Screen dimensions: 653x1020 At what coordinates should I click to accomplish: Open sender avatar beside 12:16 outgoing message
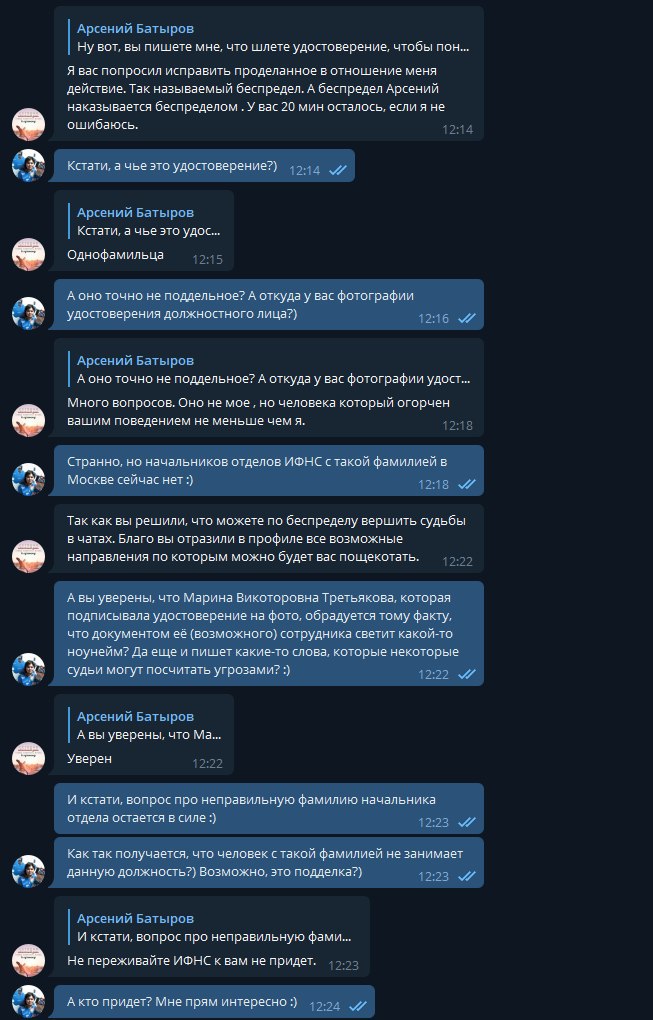click(29, 313)
